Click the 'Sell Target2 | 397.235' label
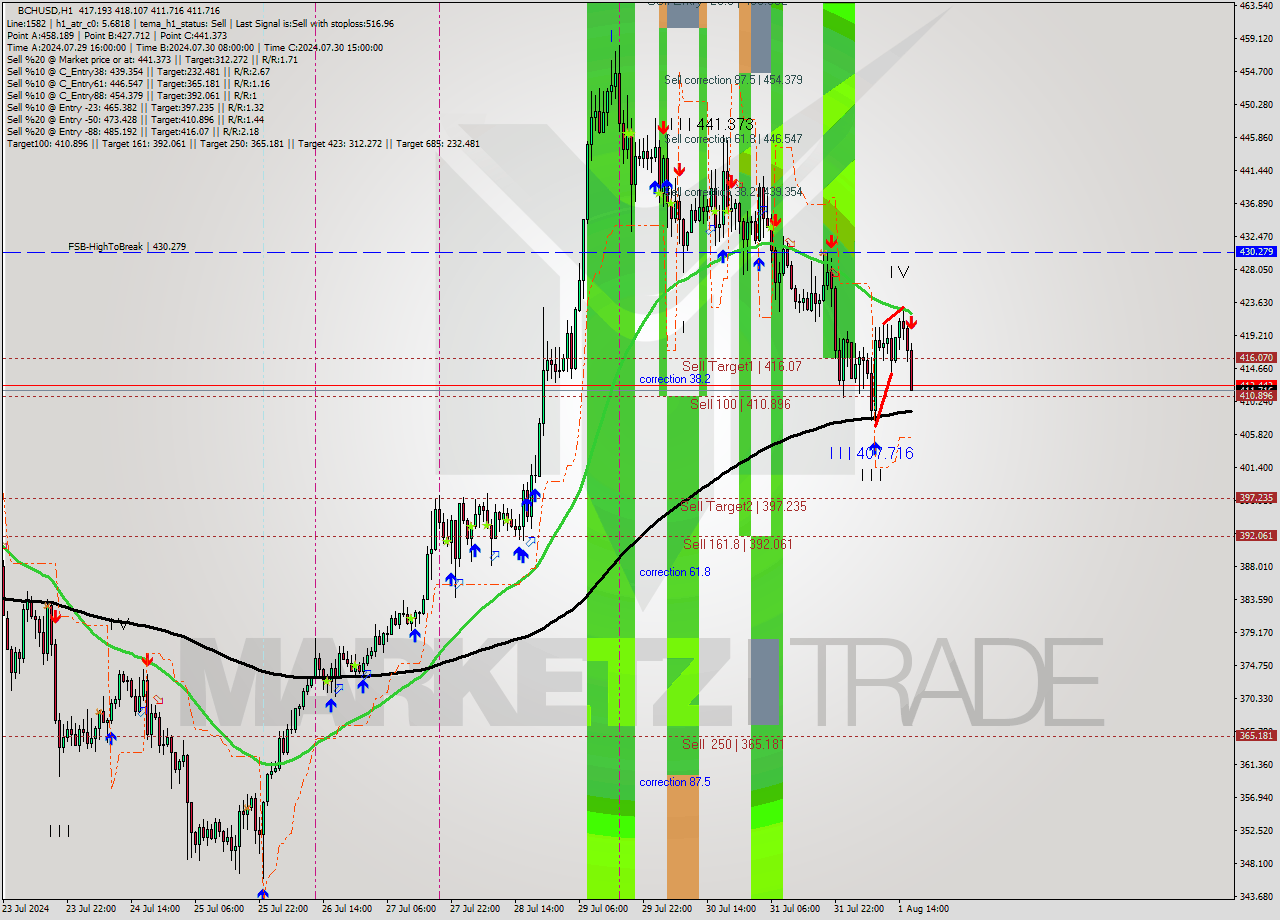 point(744,506)
